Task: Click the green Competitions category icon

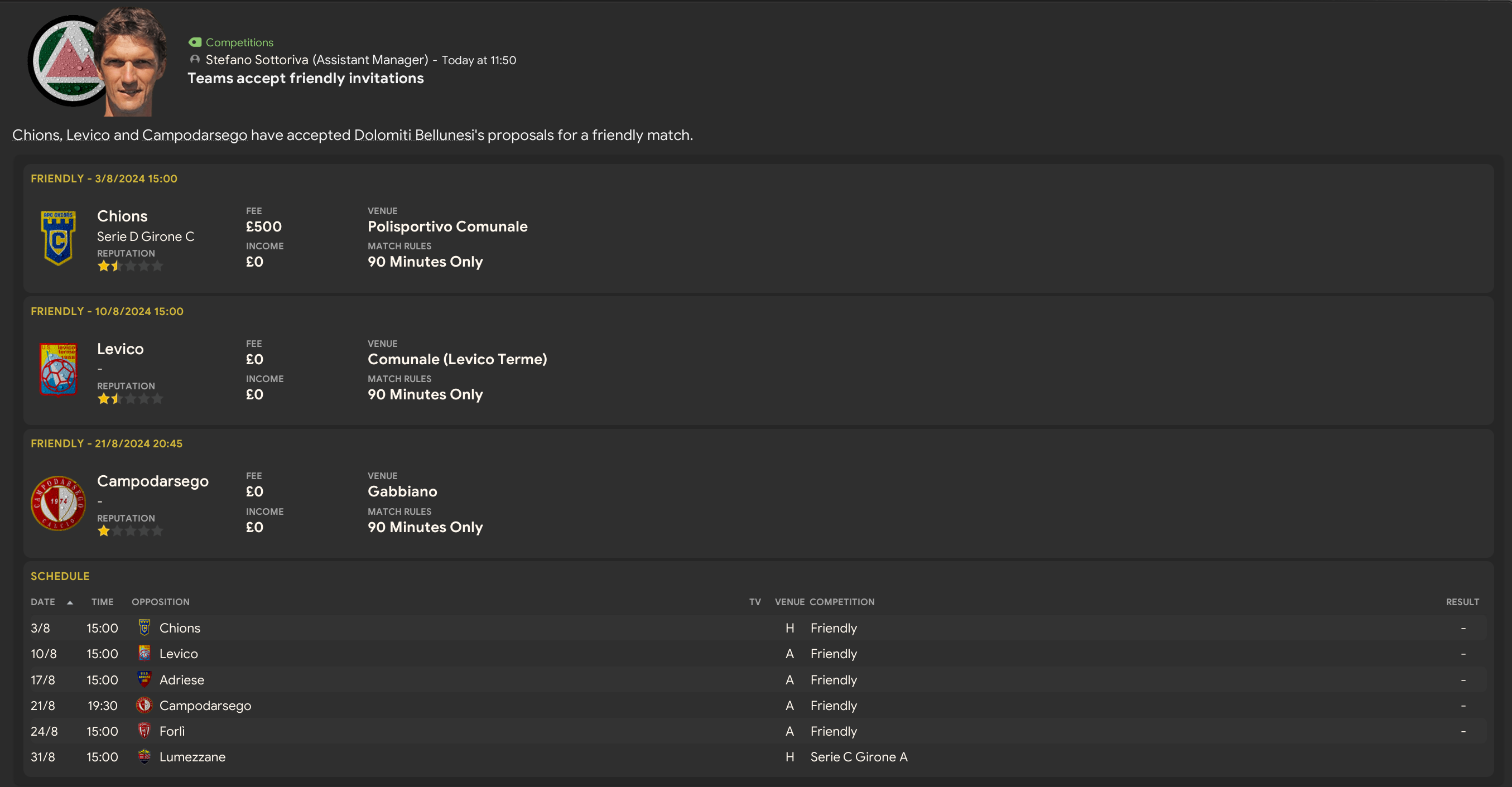Action: click(195, 42)
